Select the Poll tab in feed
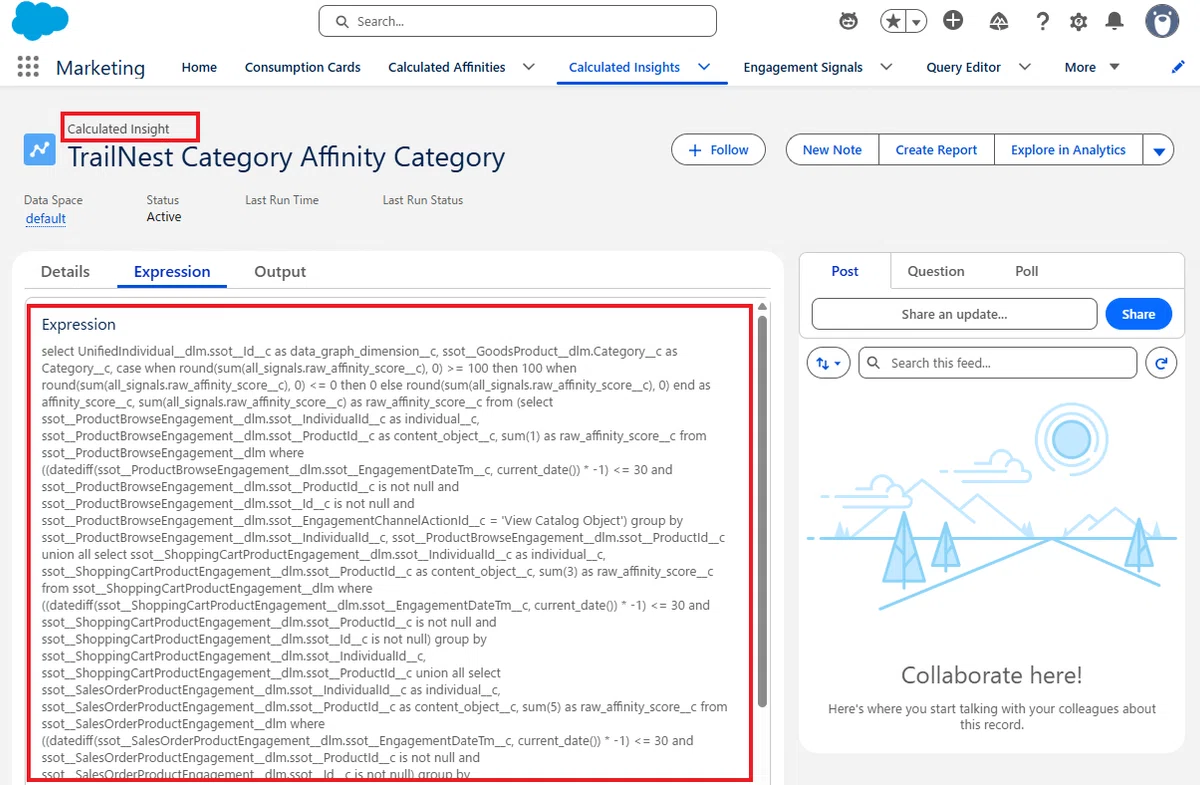The width and height of the screenshot is (1200, 785). pos(1027,271)
